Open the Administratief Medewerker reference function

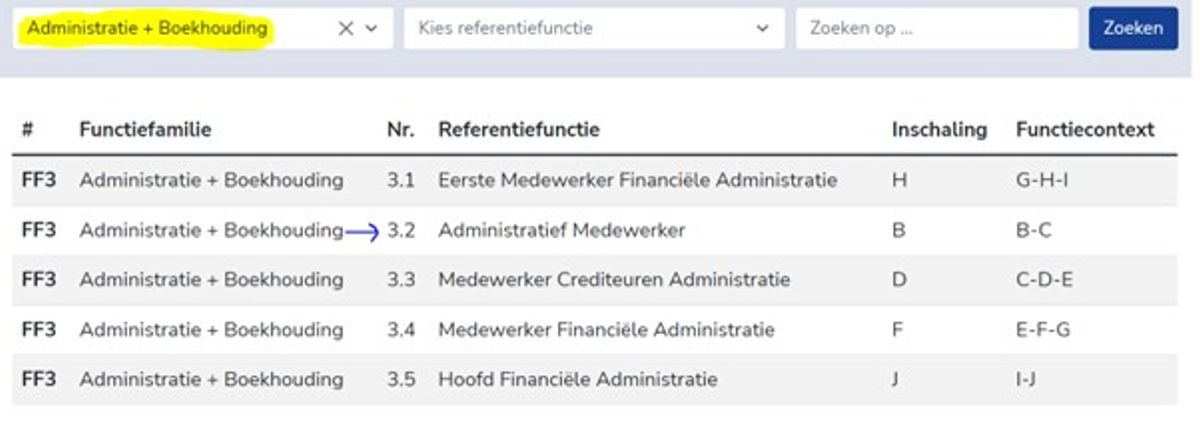tap(561, 231)
